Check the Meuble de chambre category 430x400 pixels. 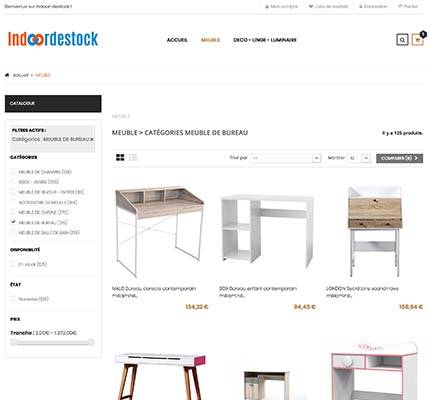(x=13, y=171)
